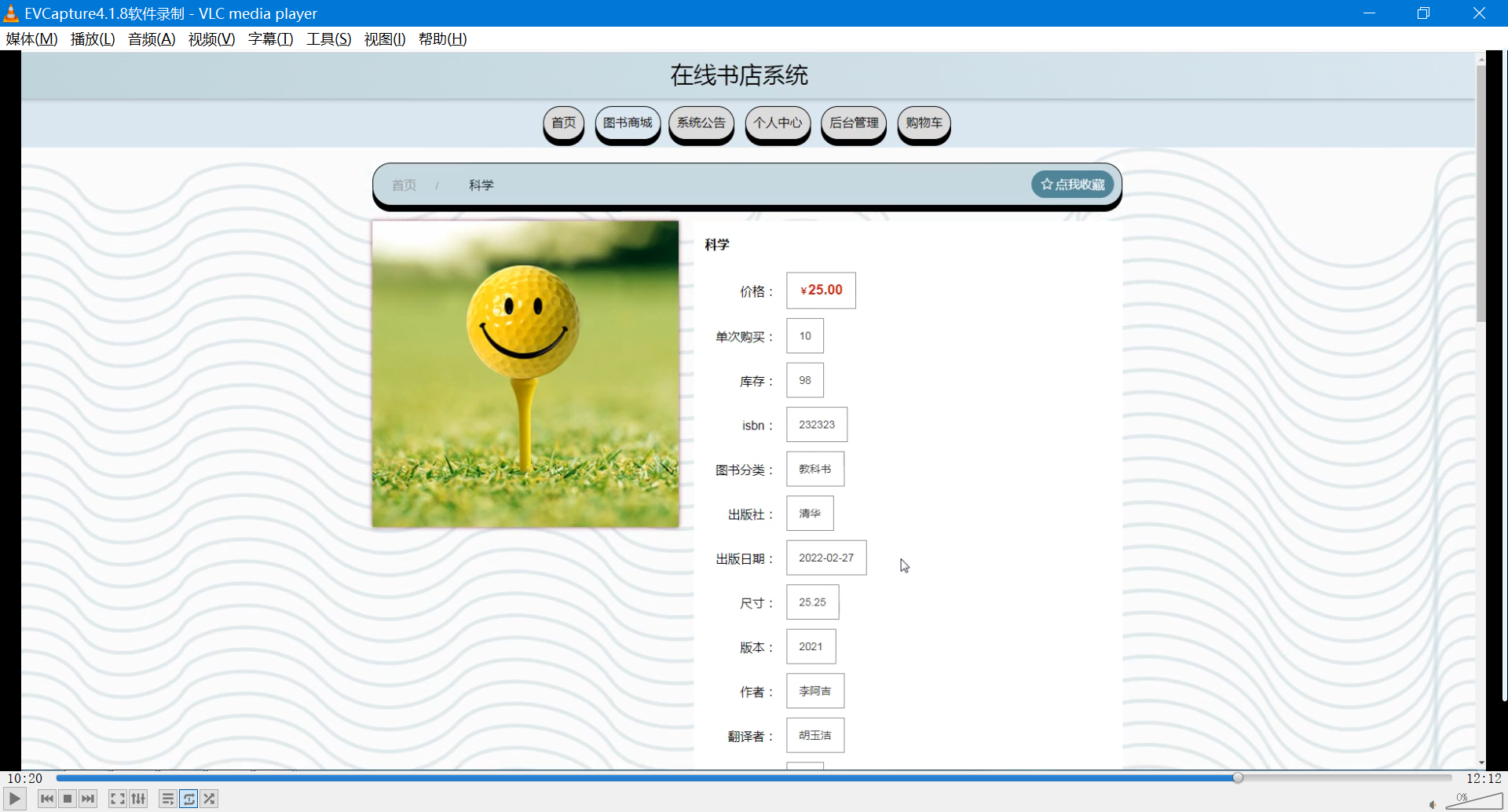Click the smiley golf ball book image

pos(525,374)
